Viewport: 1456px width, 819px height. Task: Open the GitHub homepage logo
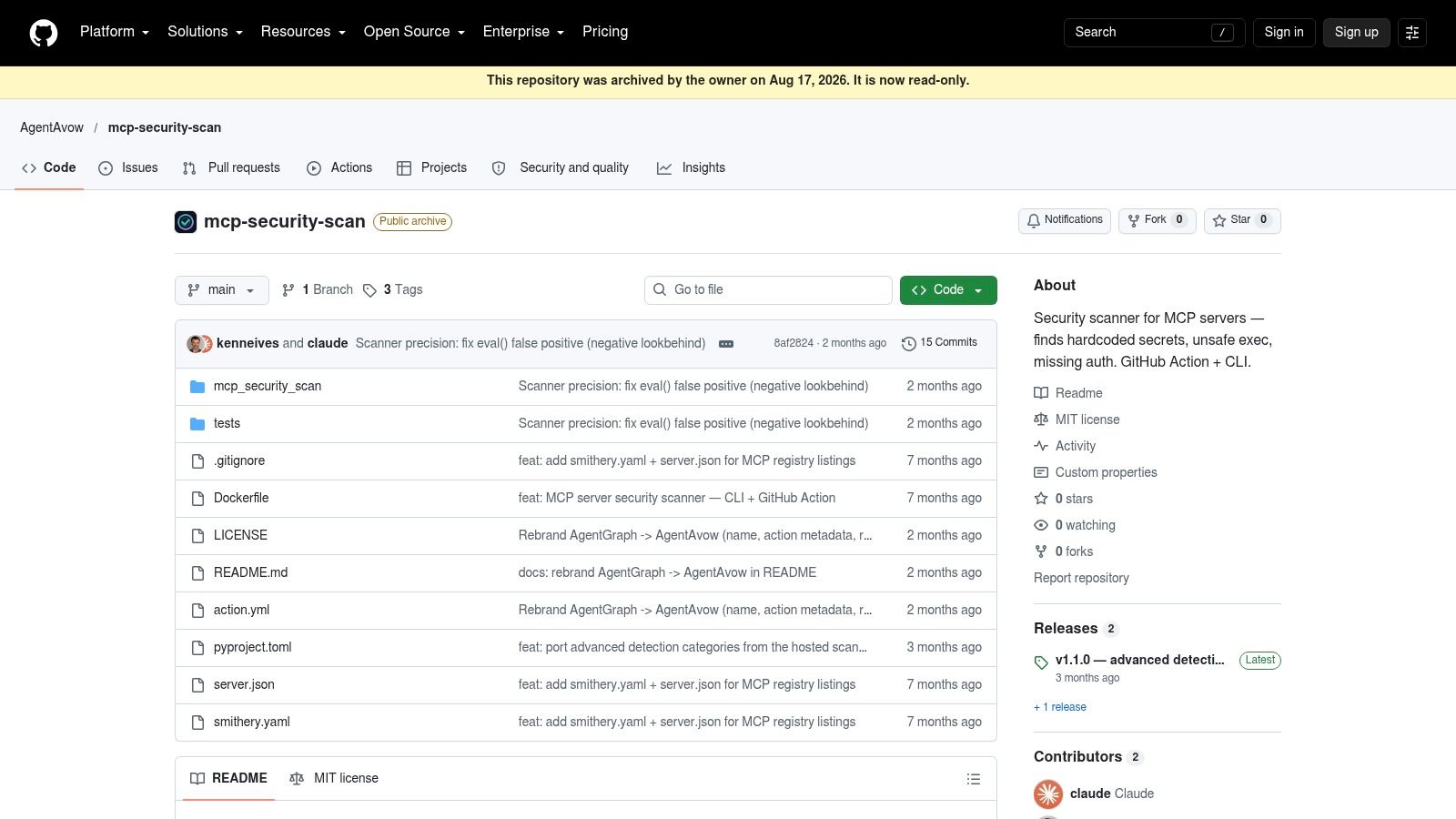(x=44, y=33)
